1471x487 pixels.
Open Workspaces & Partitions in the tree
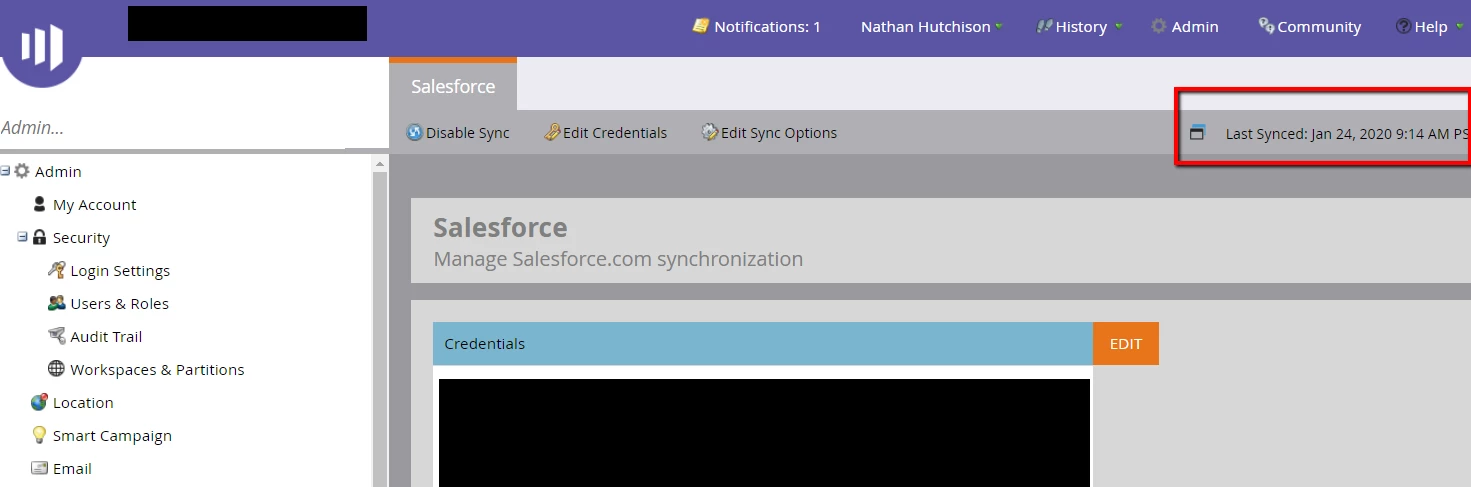[157, 369]
